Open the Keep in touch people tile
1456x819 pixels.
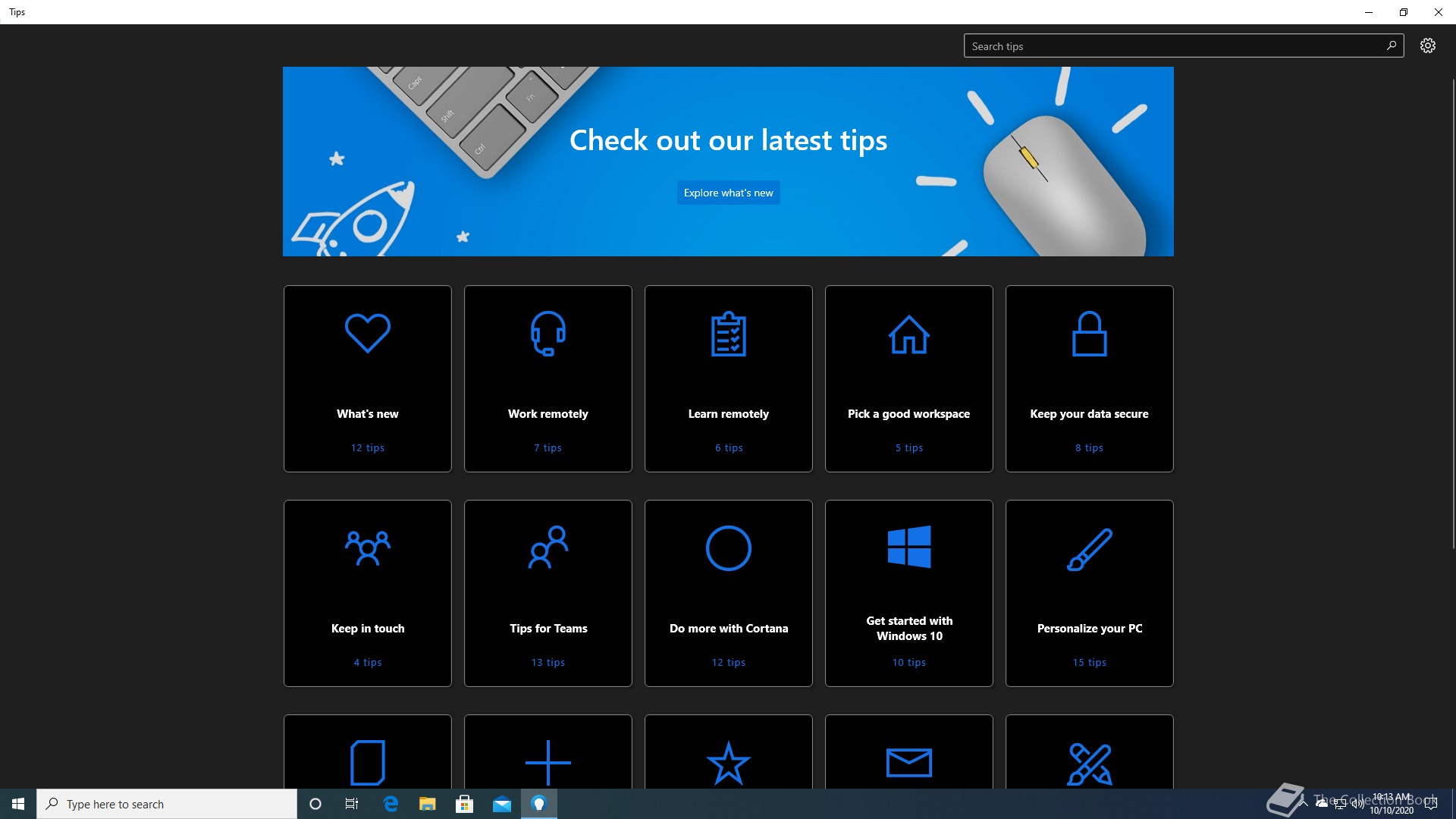tap(367, 593)
